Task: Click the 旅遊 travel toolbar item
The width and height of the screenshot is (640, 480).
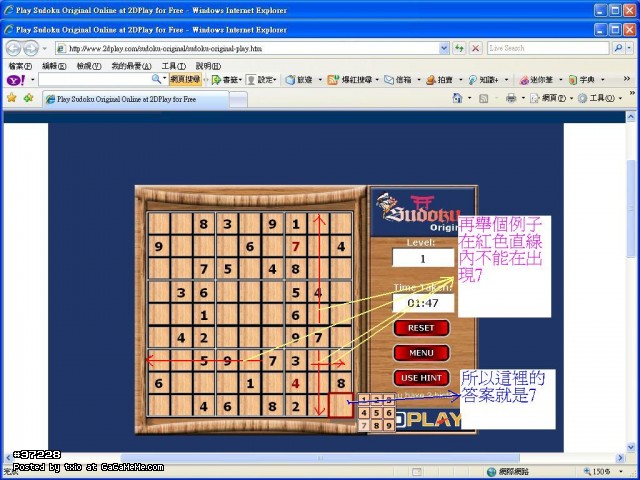Action: pos(300,80)
